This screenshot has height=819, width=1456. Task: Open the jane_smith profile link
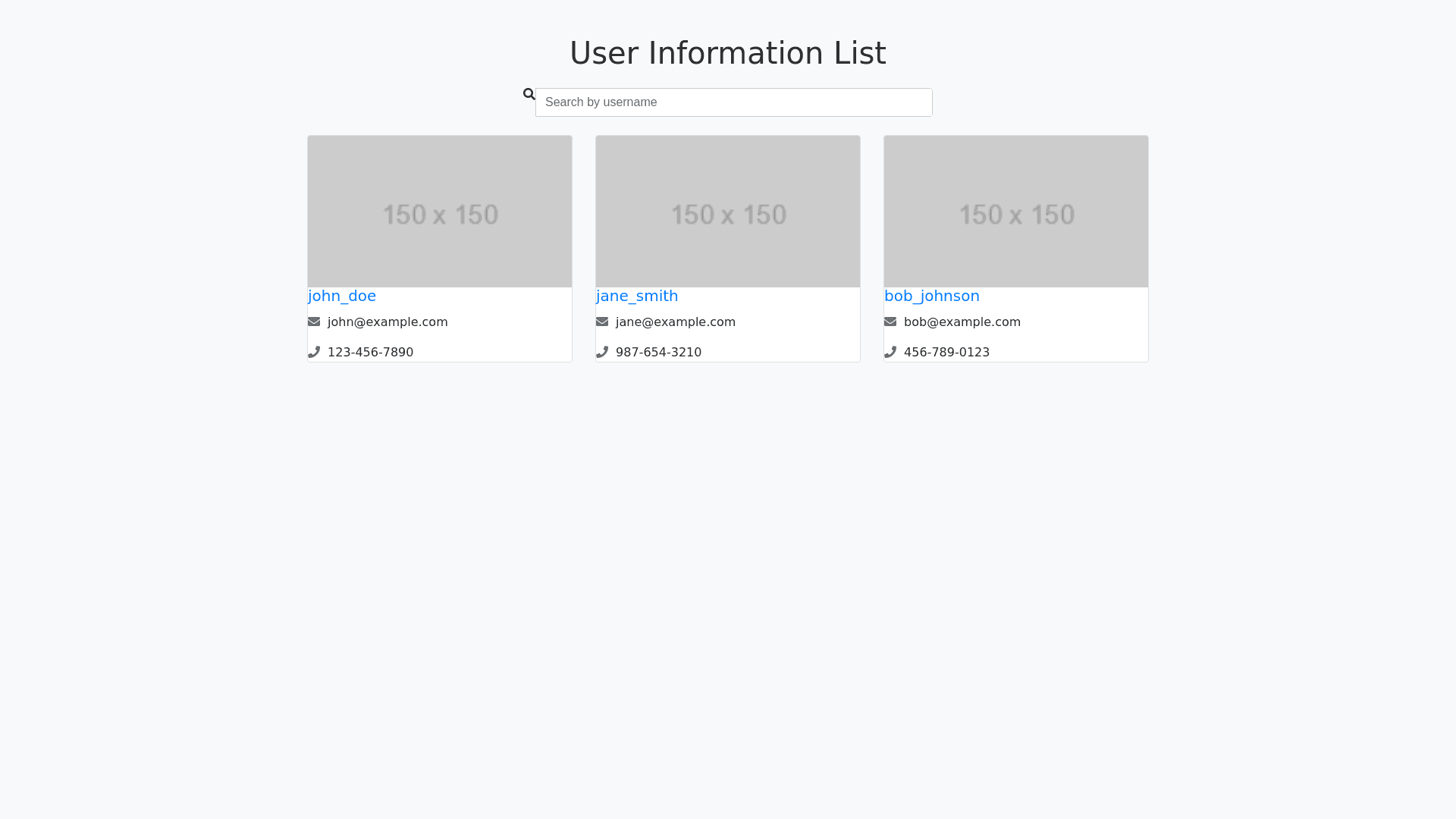click(x=637, y=296)
